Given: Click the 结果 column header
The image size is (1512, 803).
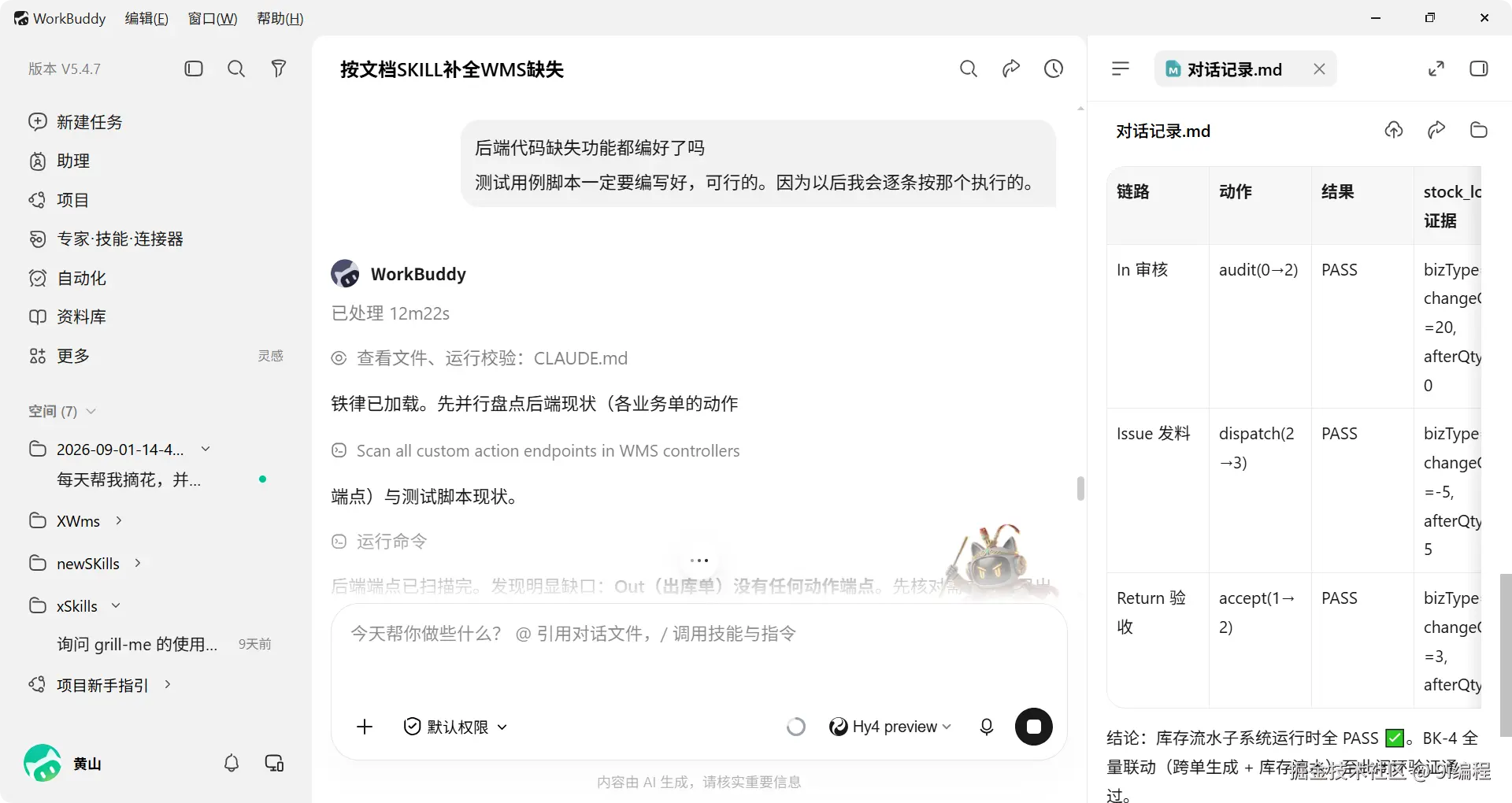Looking at the screenshot, I should [x=1362, y=205].
